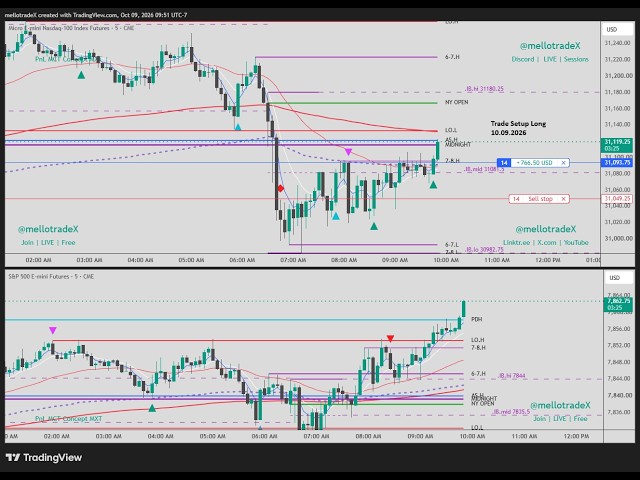The height and width of the screenshot is (480, 640).
Task: Select the magenta down-triangle on S&P chart
Action: [x=53, y=330]
